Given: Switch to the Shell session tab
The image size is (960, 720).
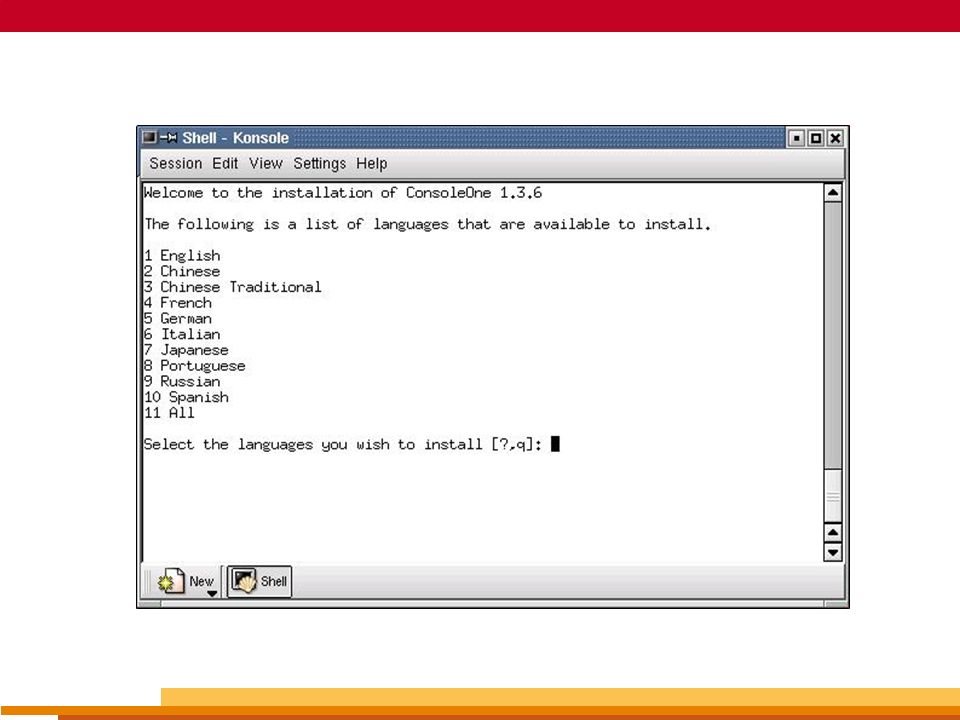Looking at the screenshot, I should 260,581.
